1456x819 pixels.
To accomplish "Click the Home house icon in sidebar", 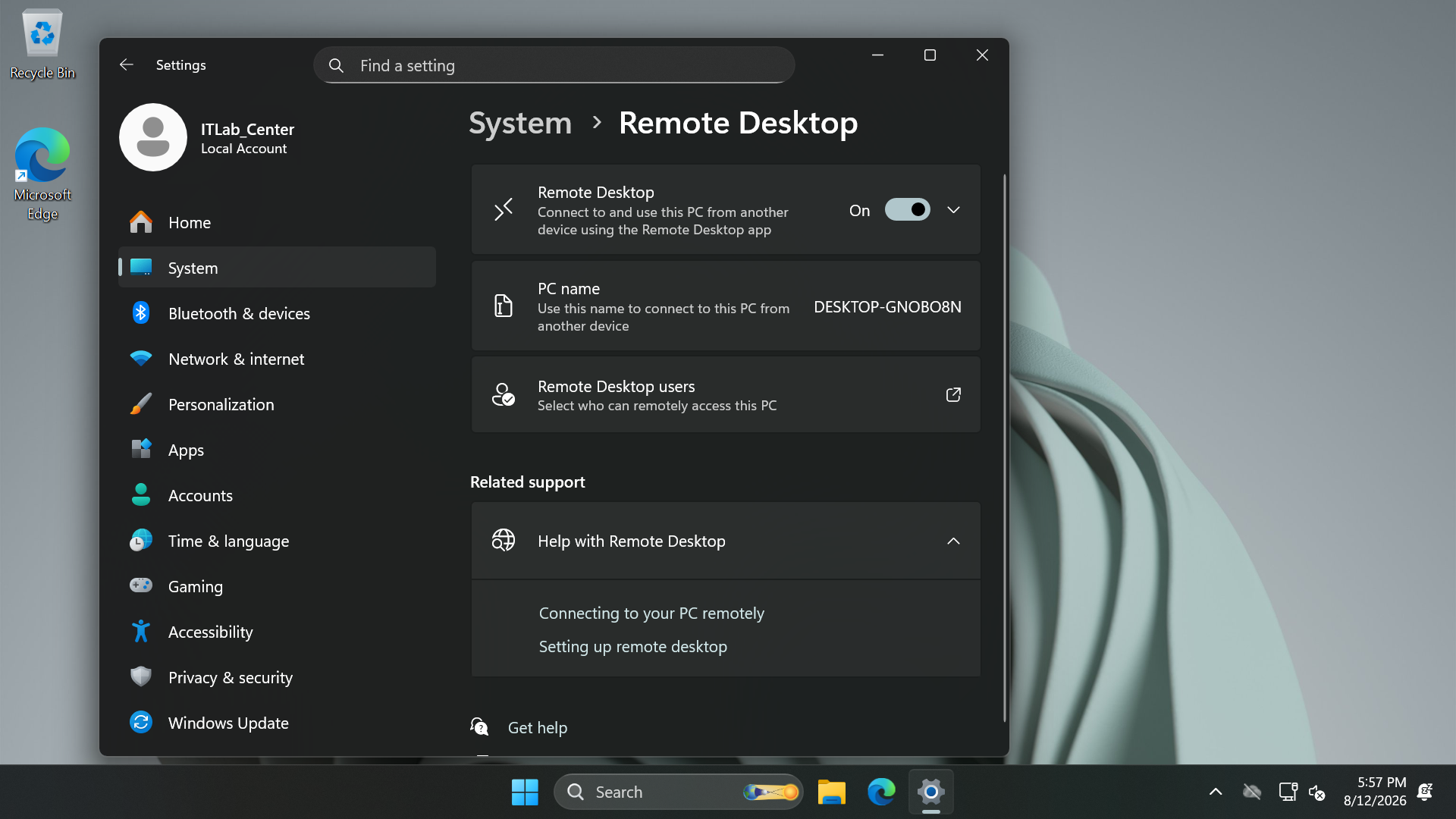I will pos(141,222).
